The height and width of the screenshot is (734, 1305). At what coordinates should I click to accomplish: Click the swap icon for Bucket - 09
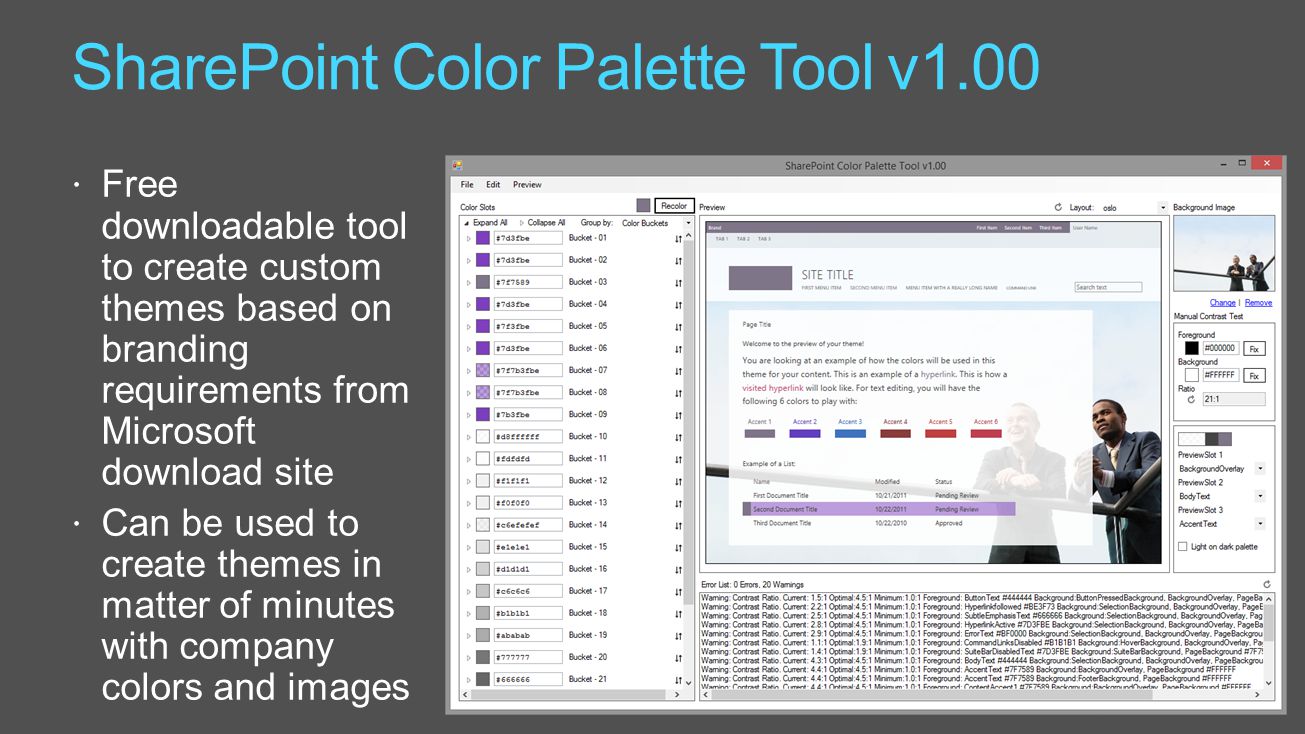pos(678,415)
